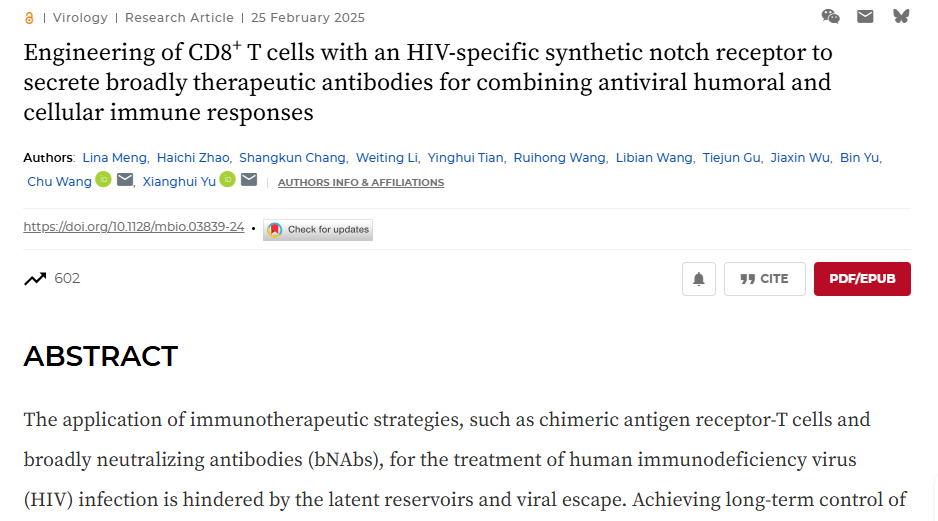This screenshot has height=521, width=938.
Task: Share article on Bluesky butterfly icon
Action: [x=901, y=16]
